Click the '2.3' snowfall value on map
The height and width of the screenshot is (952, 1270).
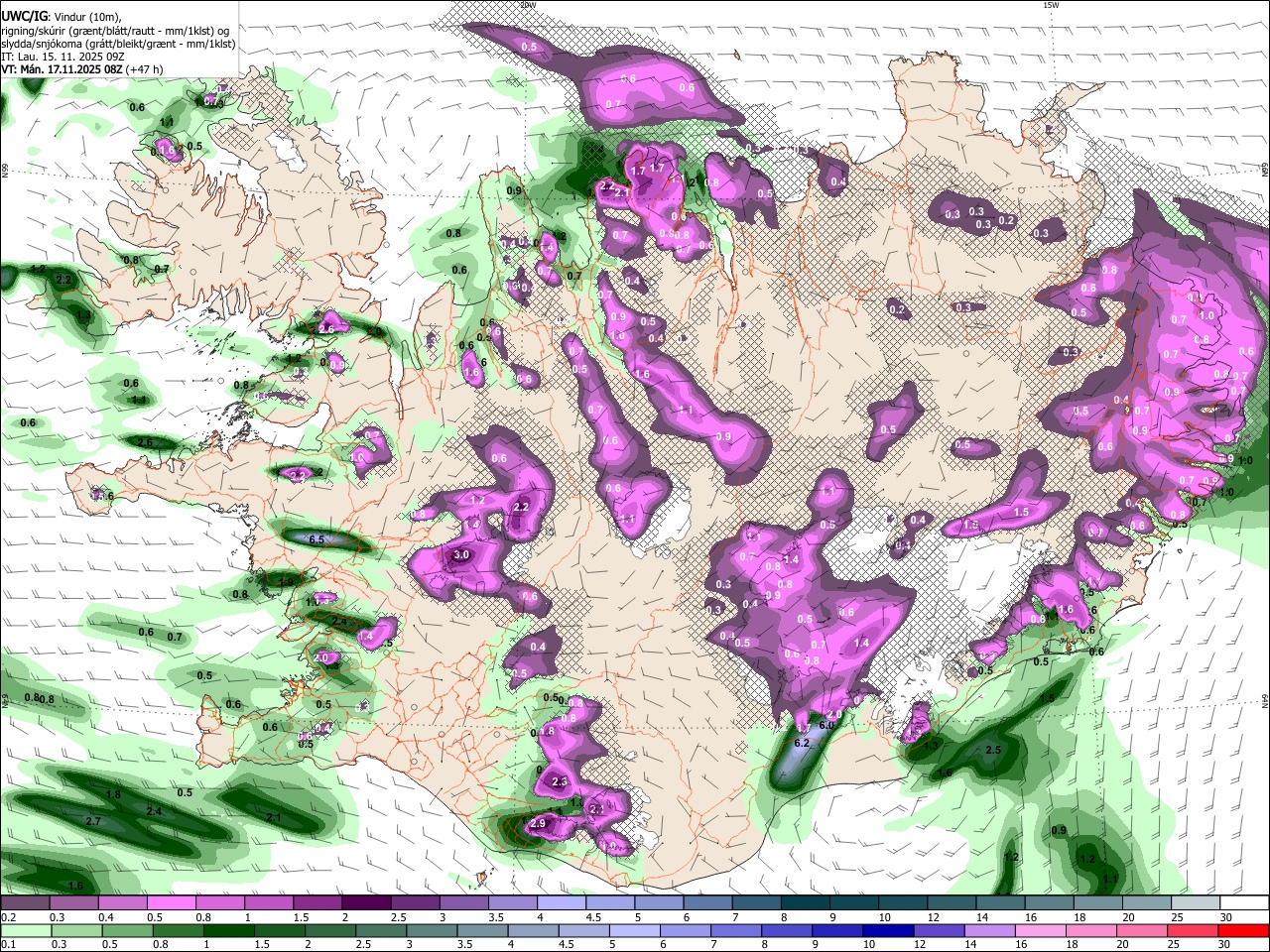pos(560,782)
